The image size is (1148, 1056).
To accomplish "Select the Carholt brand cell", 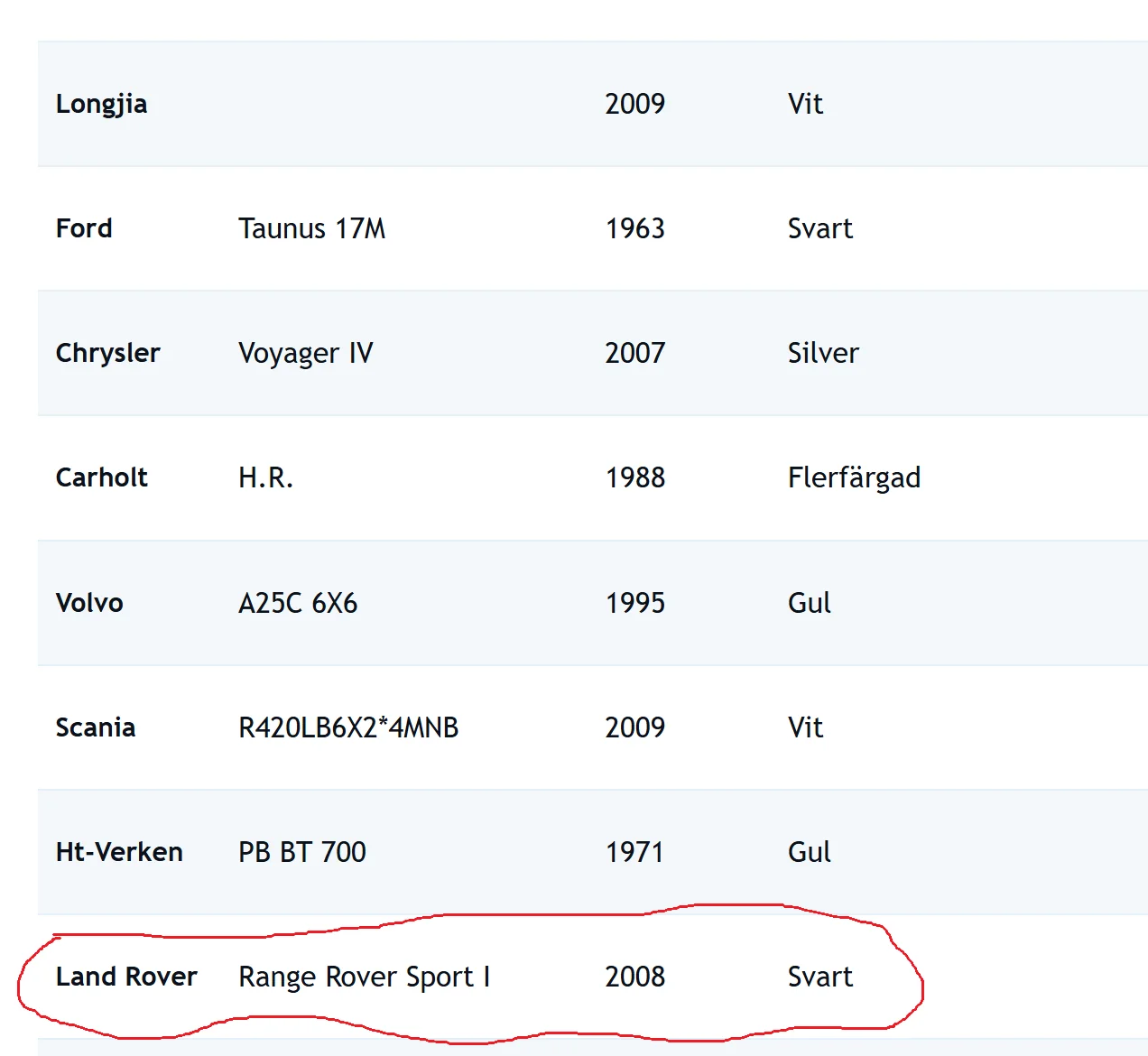I will (101, 477).
